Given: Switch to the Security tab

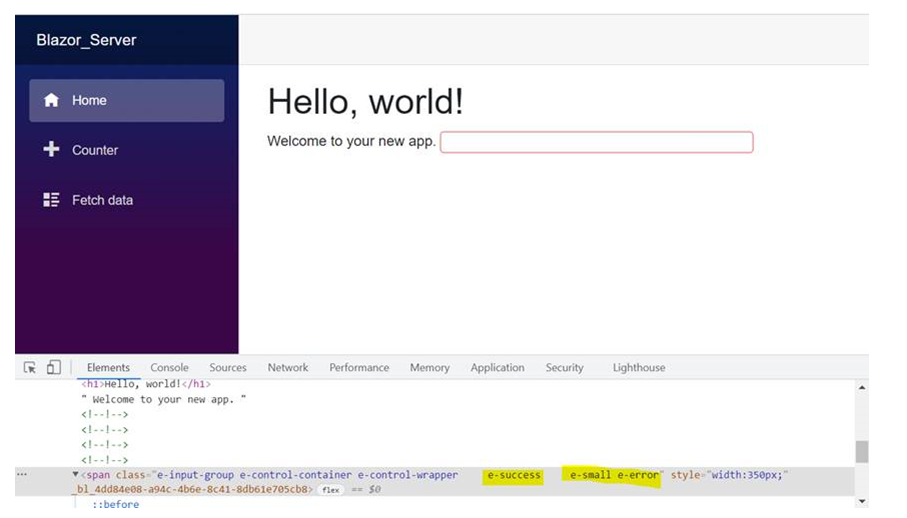Looking at the screenshot, I should [x=564, y=368].
